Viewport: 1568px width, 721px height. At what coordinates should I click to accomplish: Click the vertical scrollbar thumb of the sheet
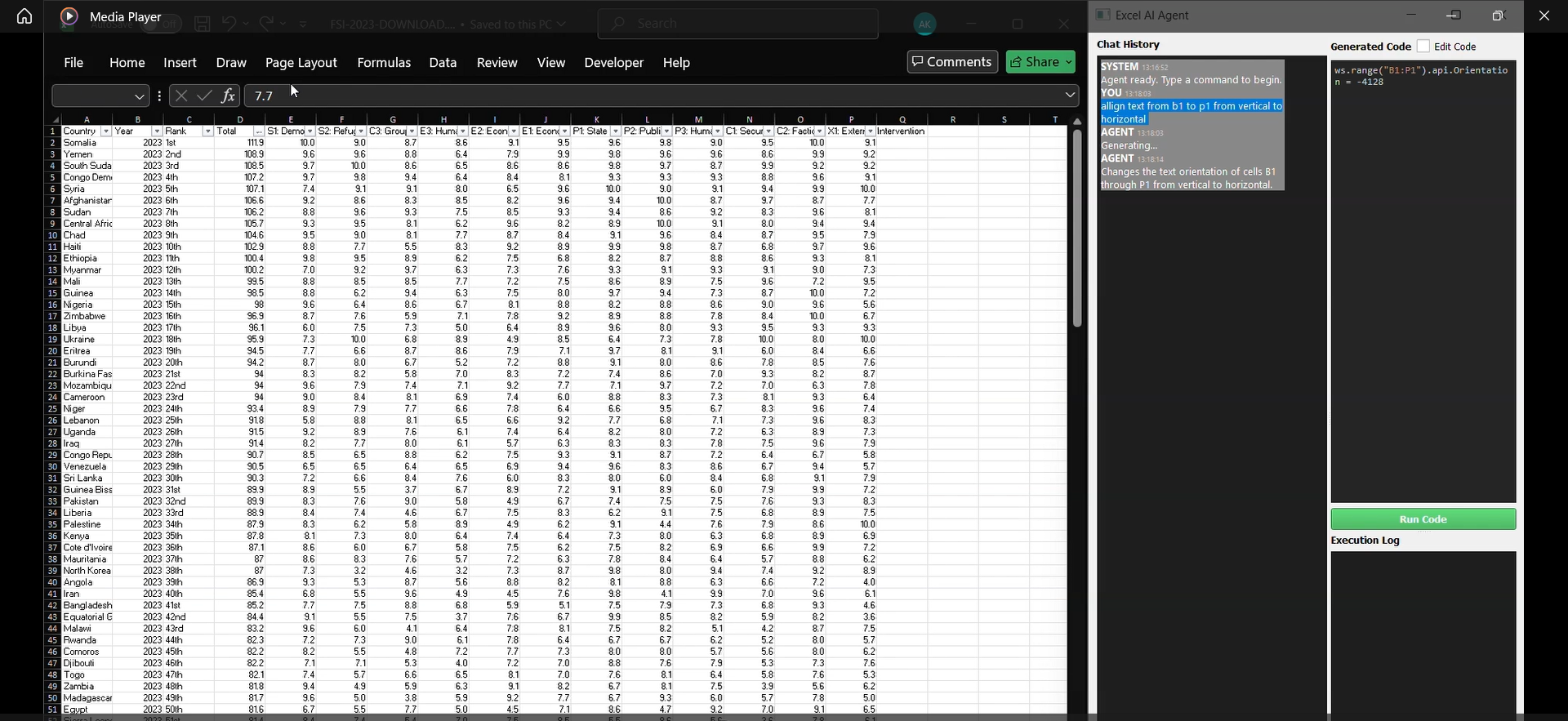(1077, 229)
